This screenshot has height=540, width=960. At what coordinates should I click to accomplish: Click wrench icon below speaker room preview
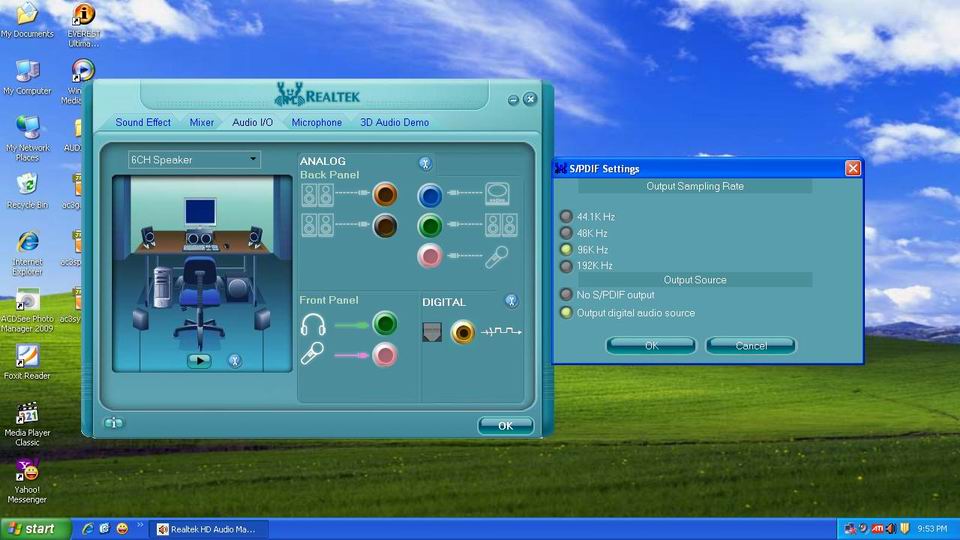234,361
